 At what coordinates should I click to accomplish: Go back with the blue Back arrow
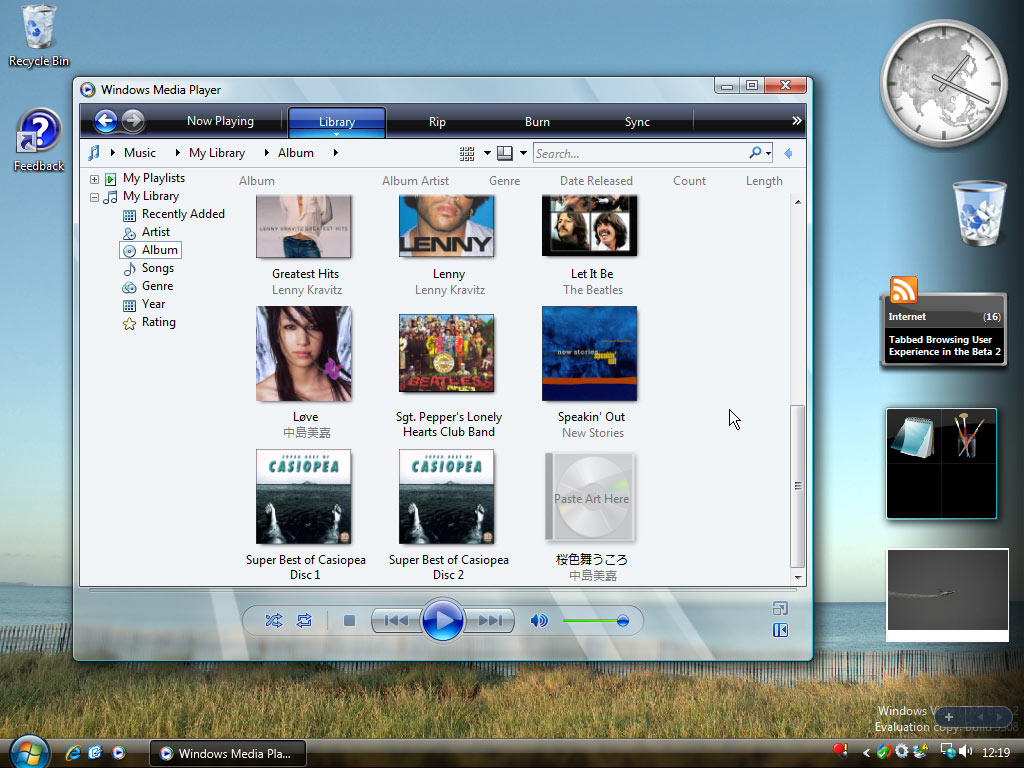click(x=106, y=121)
